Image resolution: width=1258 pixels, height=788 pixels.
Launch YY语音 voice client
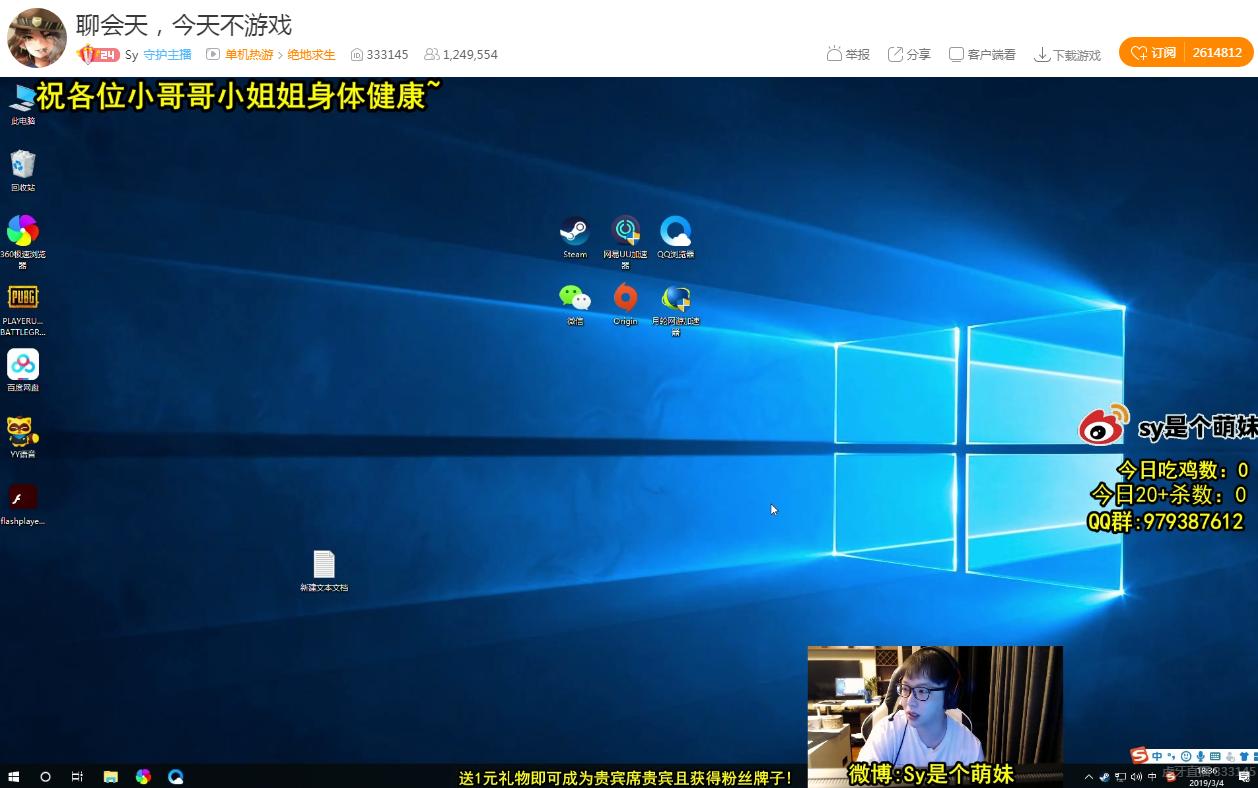click(x=23, y=432)
